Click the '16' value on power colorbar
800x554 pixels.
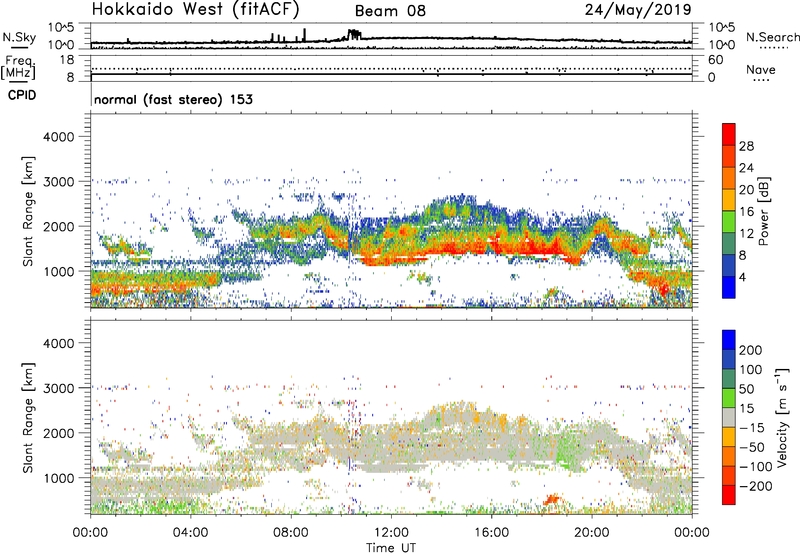click(x=746, y=212)
